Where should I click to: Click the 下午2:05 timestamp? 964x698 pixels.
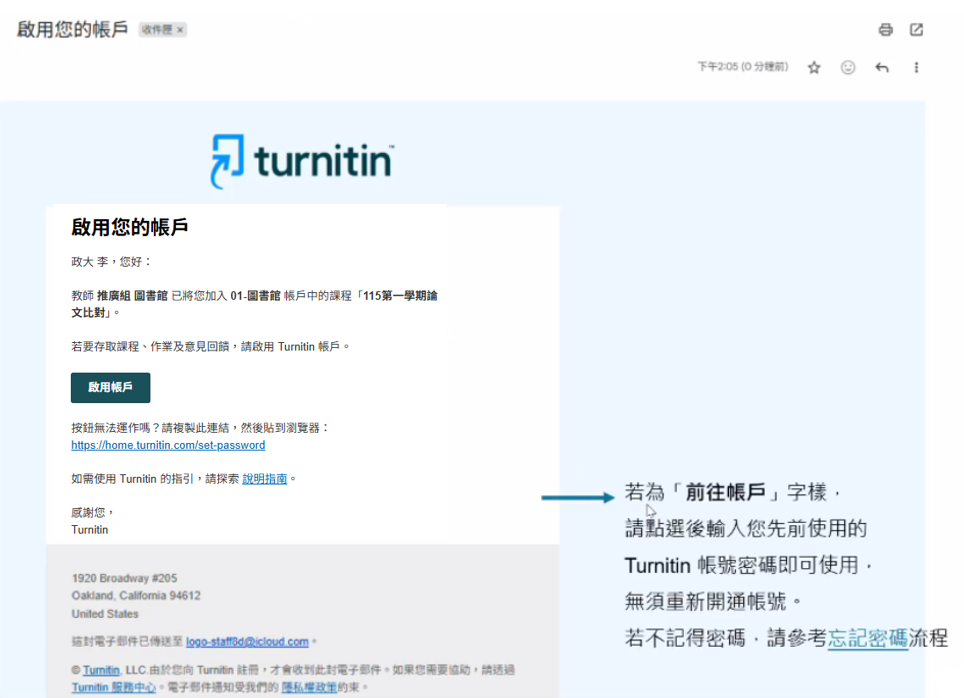[742, 66]
